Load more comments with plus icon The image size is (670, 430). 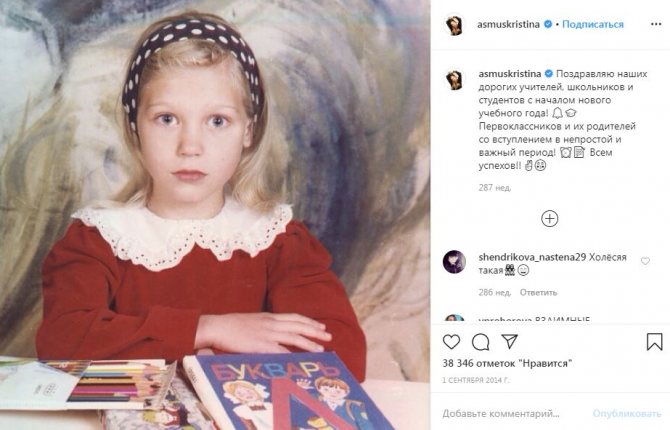[x=549, y=219]
